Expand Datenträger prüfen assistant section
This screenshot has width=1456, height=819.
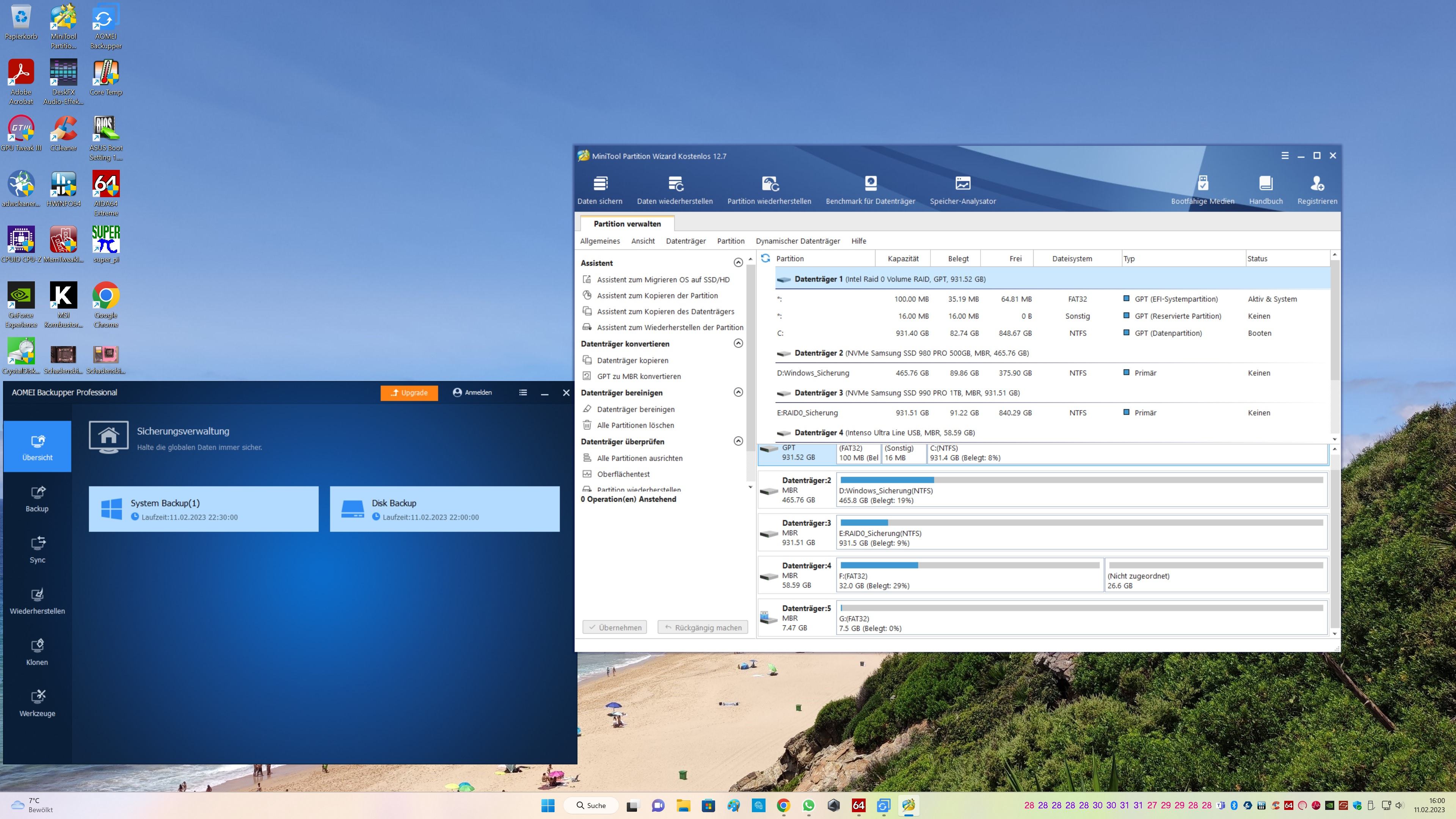(738, 441)
